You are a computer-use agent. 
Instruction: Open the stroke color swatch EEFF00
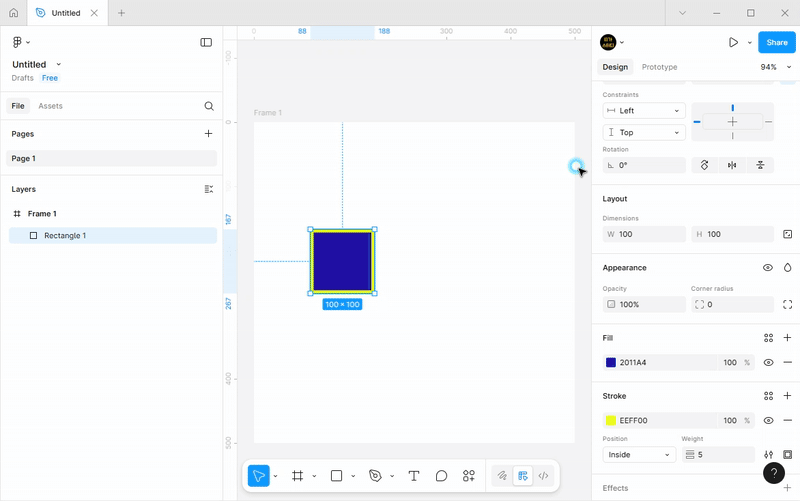point(611,420)
